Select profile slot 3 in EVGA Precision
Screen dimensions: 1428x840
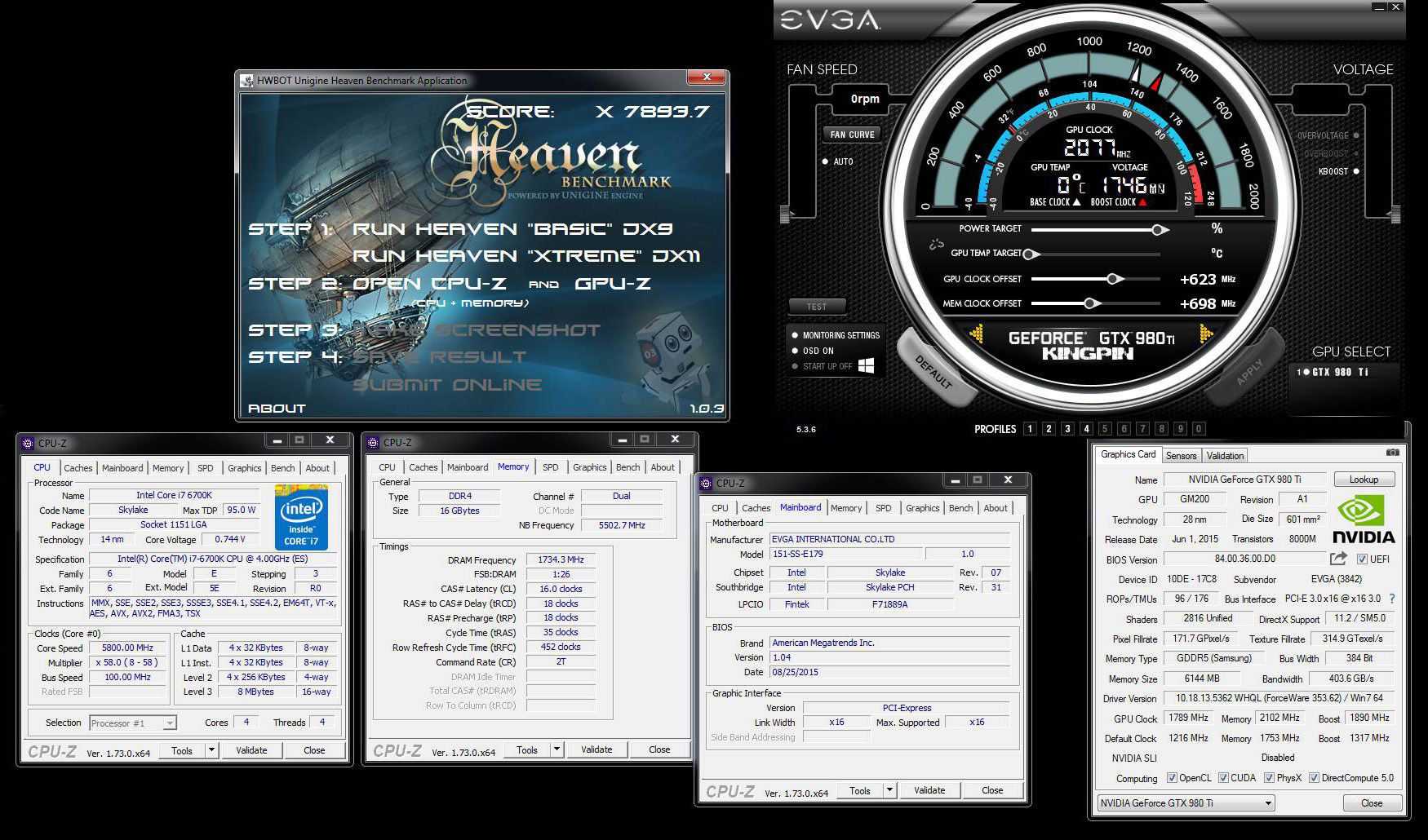1067,429
